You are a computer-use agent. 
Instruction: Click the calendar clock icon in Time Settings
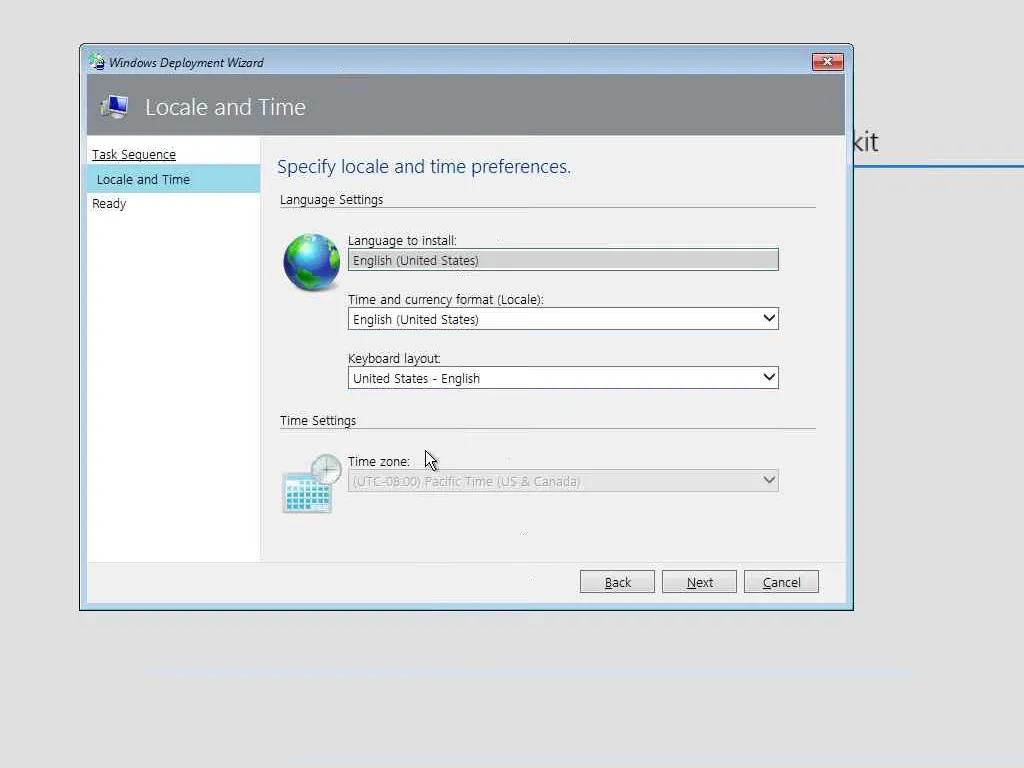click(312, 484)
